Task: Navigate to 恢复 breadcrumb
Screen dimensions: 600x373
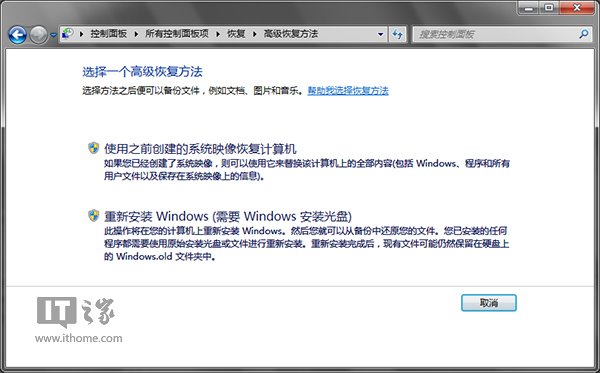Action: [236, 34]
